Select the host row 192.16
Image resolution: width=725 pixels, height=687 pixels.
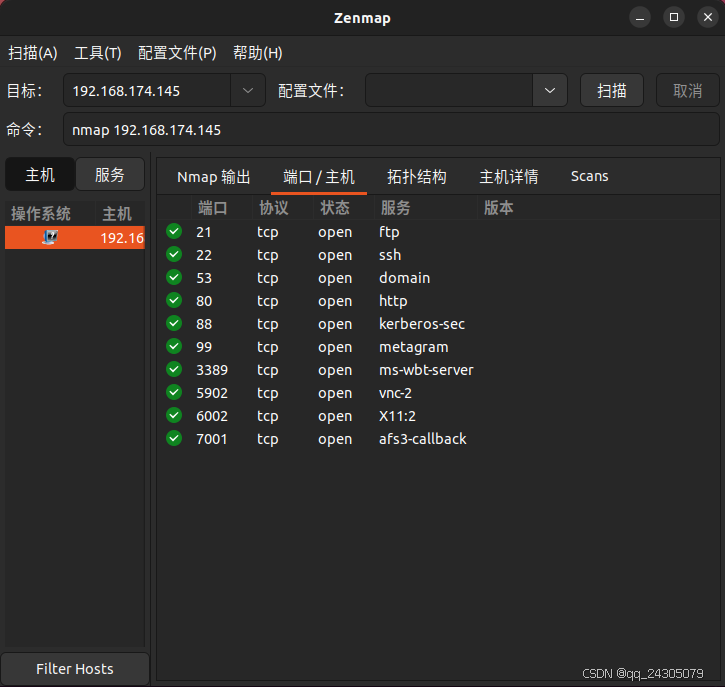click(x=75, y=238)
